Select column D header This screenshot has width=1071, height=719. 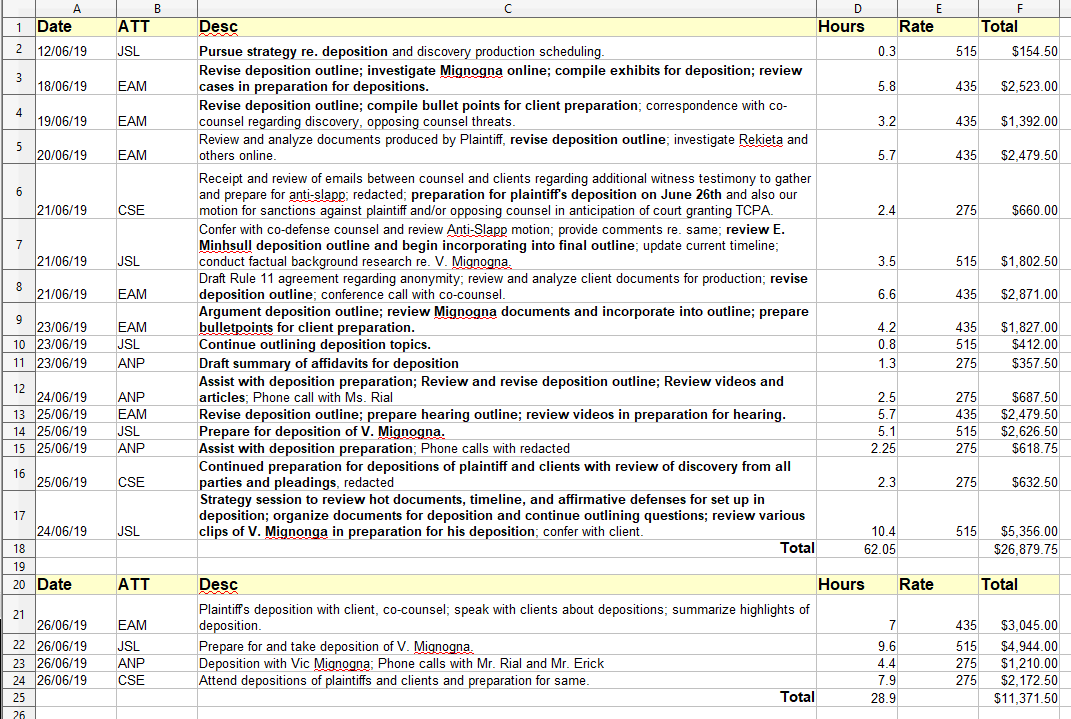click(x=857, y=8)
